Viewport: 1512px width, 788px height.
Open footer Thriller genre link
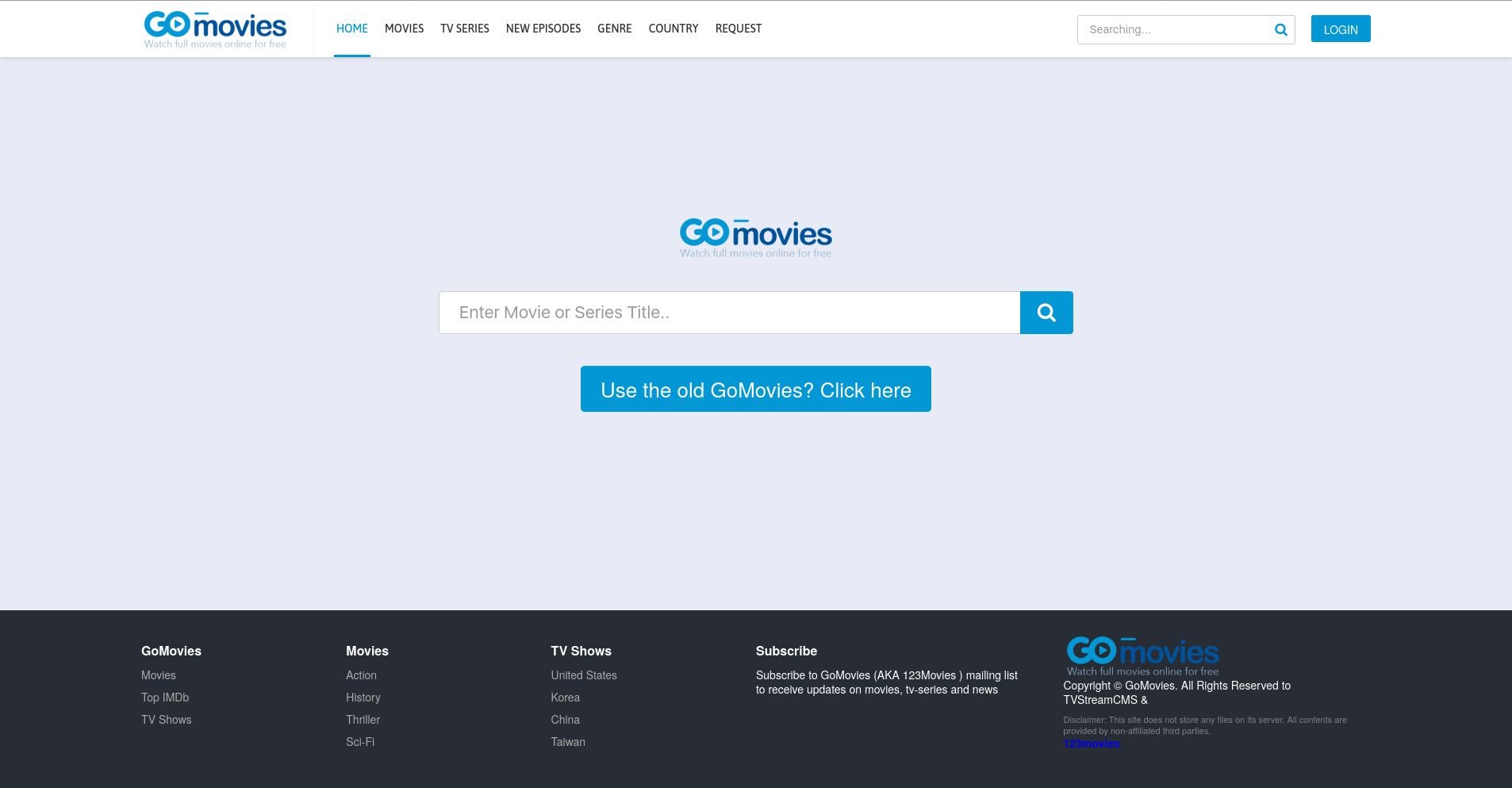click(x=363, y=720)
